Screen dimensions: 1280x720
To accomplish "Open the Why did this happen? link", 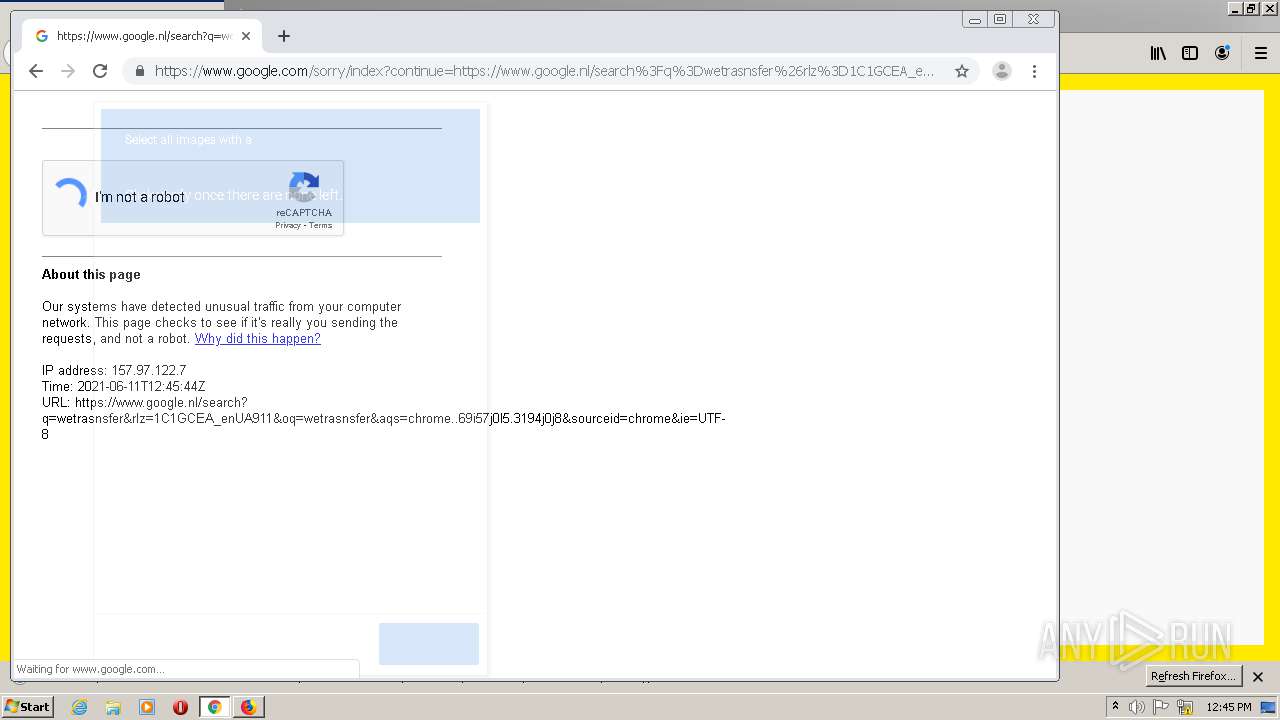I will 257,339.
